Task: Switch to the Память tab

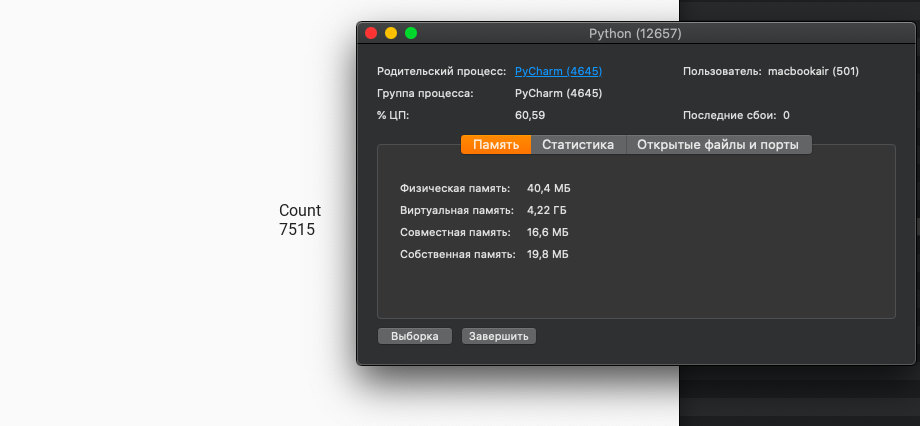Action: (x=496, y=144)
